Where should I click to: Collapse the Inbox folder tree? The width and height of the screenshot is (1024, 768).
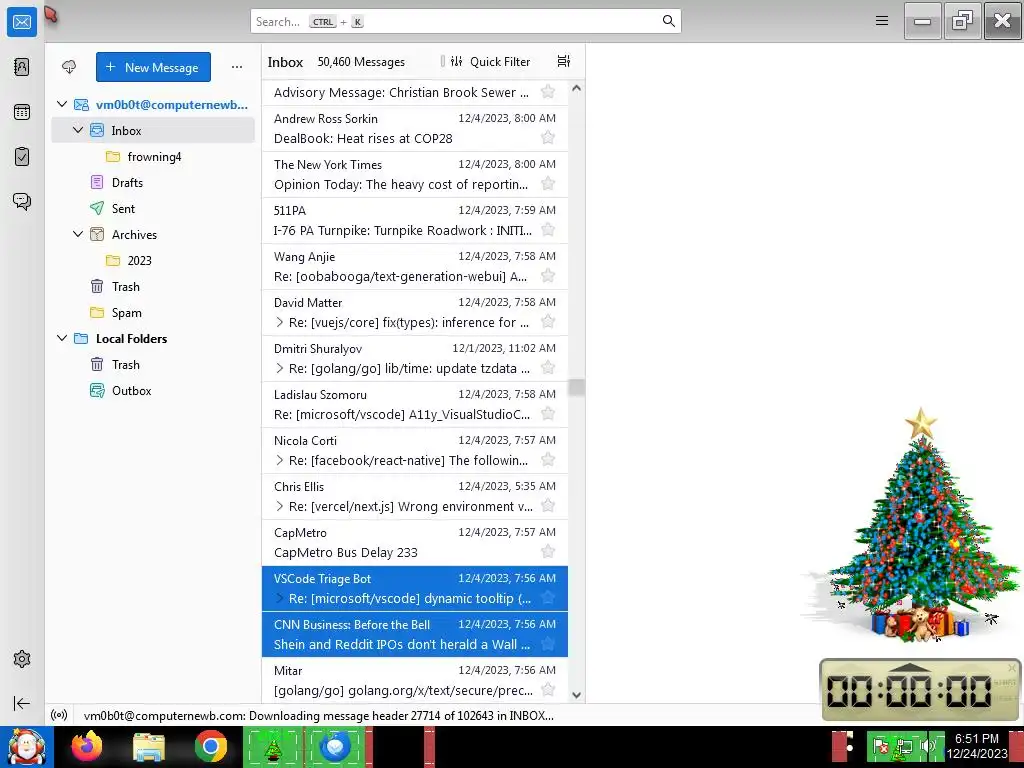(x=78, y=130)
